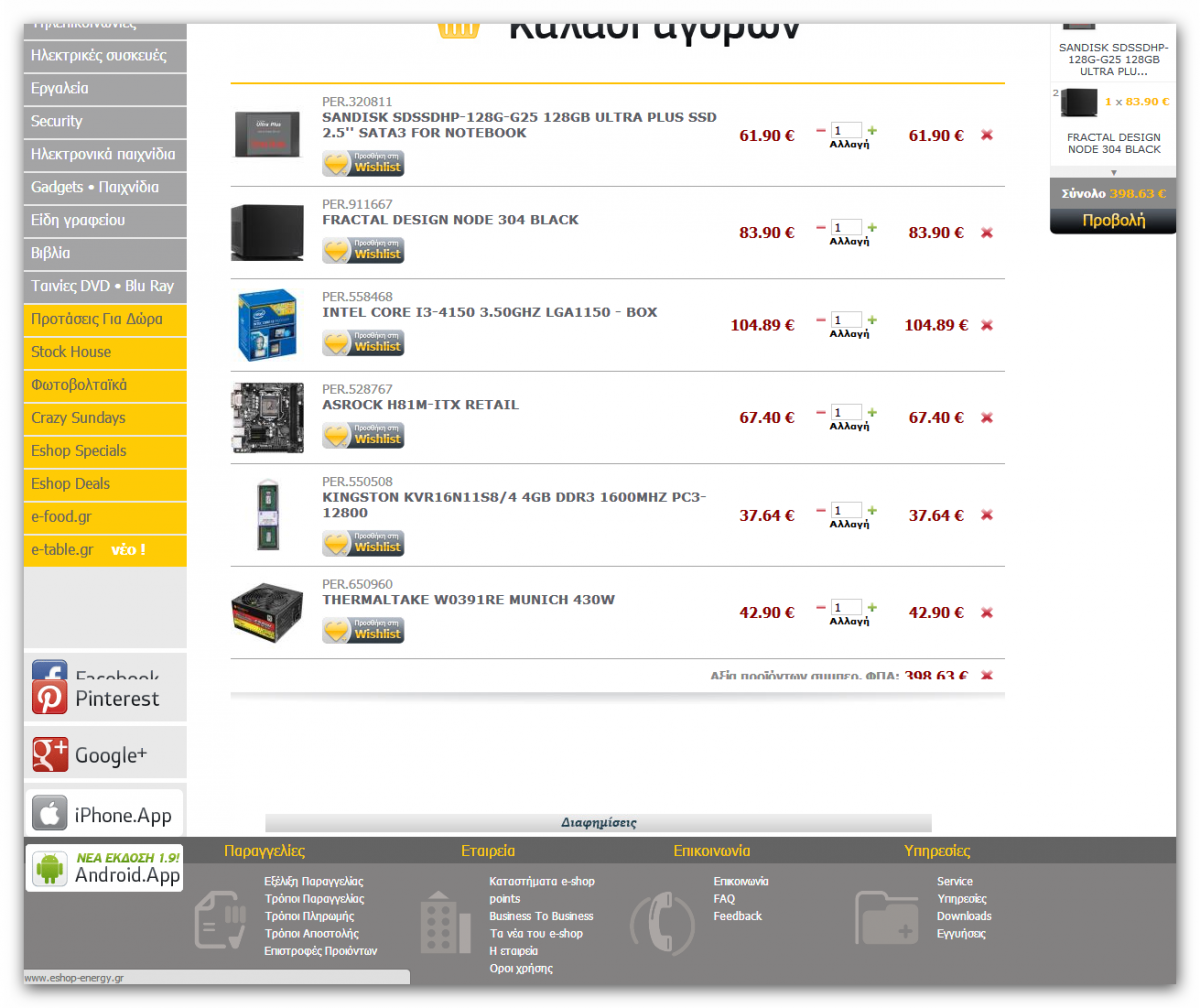
Task: Open Business To Business footer link
Action: [x=541, y=916]
